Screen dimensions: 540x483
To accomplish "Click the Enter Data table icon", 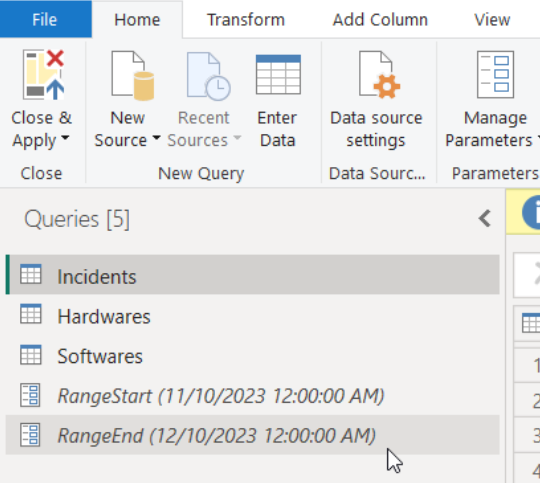I will tap(278, 74).
